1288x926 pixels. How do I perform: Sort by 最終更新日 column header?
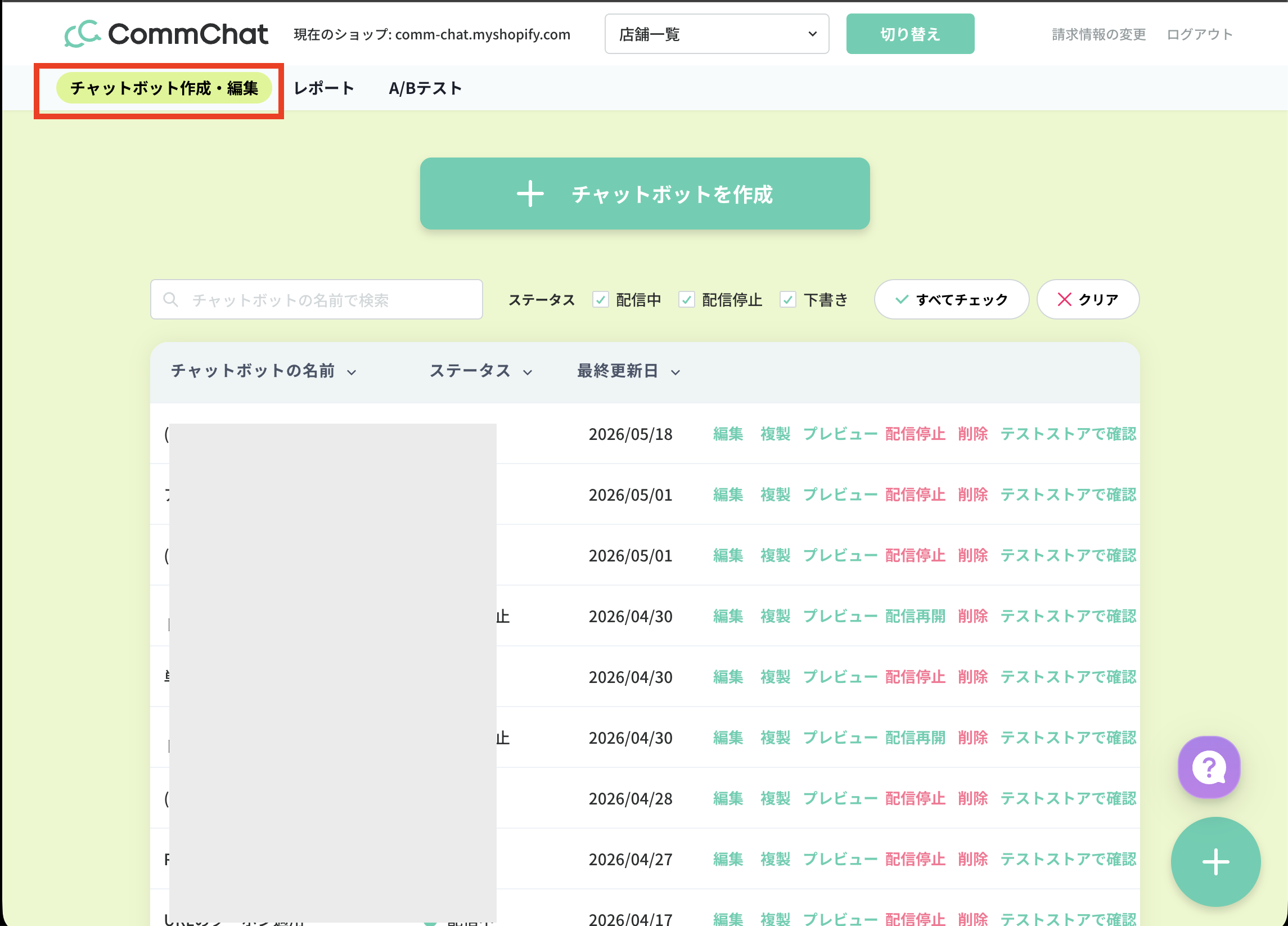pos(628,371)
